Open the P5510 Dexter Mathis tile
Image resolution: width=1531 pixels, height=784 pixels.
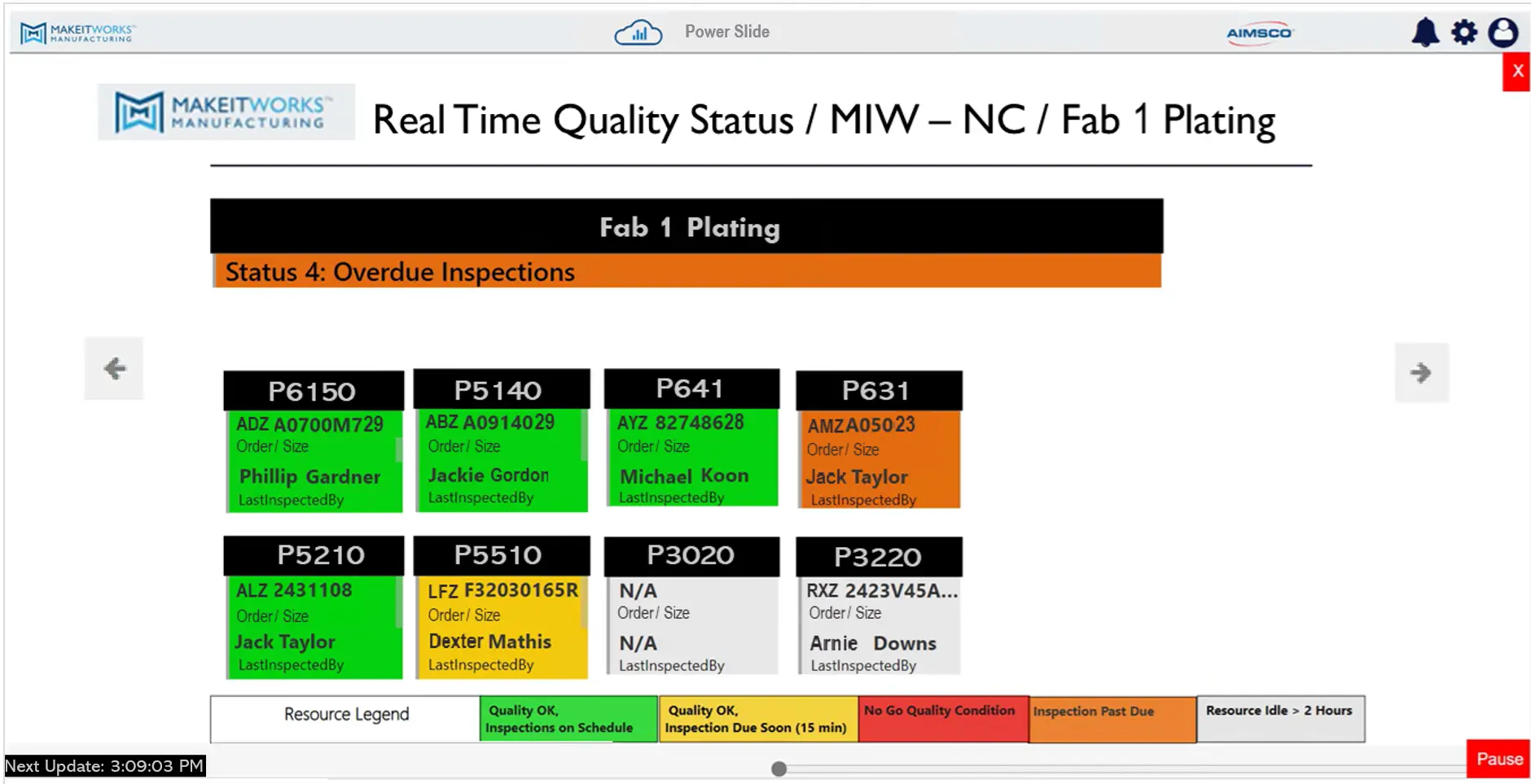click(502, 607)
